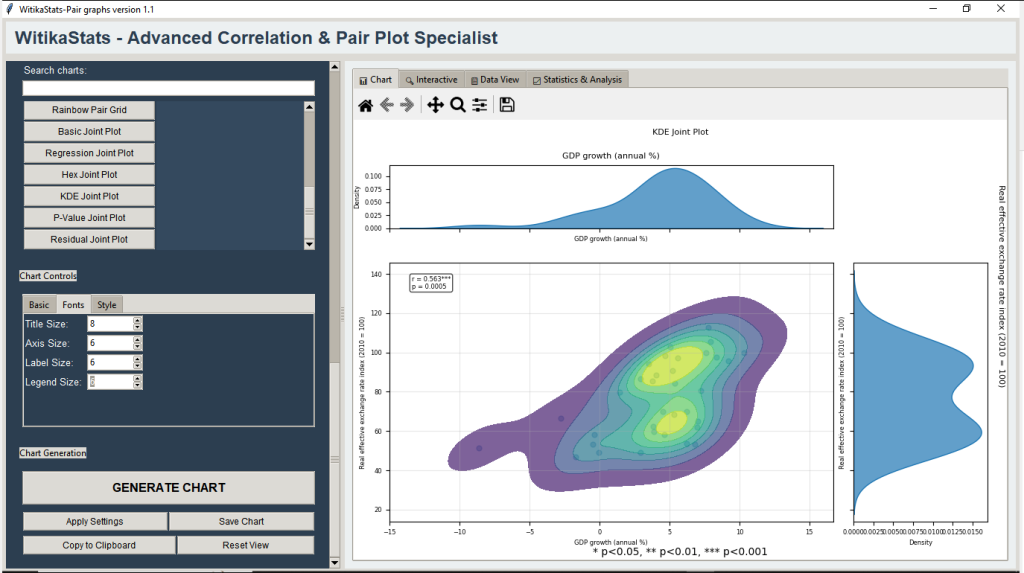Screen dimensions: 1024x573
Task: Open Configure subplots sliders icon
Action: [480, 105]
